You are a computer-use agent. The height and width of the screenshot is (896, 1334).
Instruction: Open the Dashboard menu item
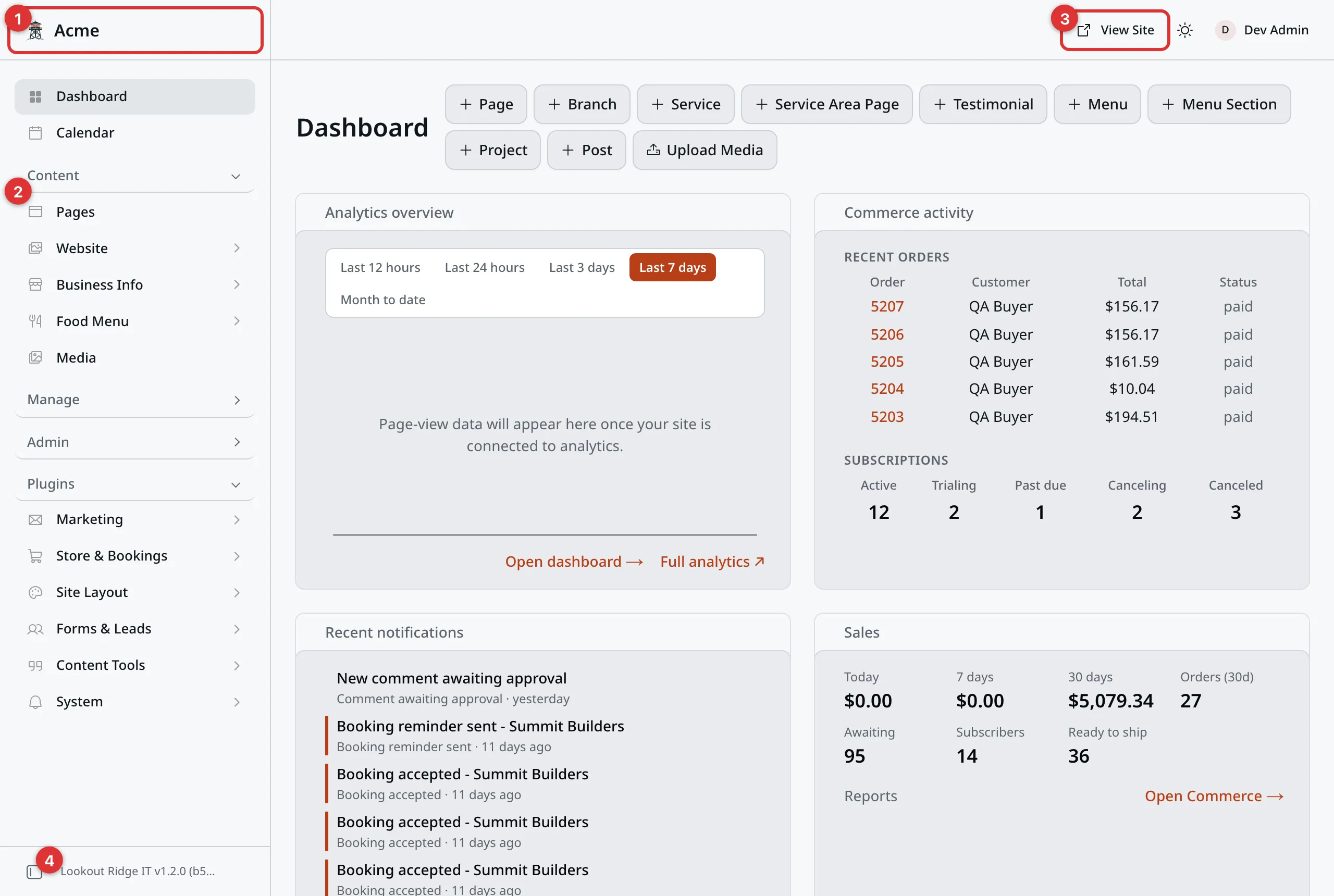point(135,96)
